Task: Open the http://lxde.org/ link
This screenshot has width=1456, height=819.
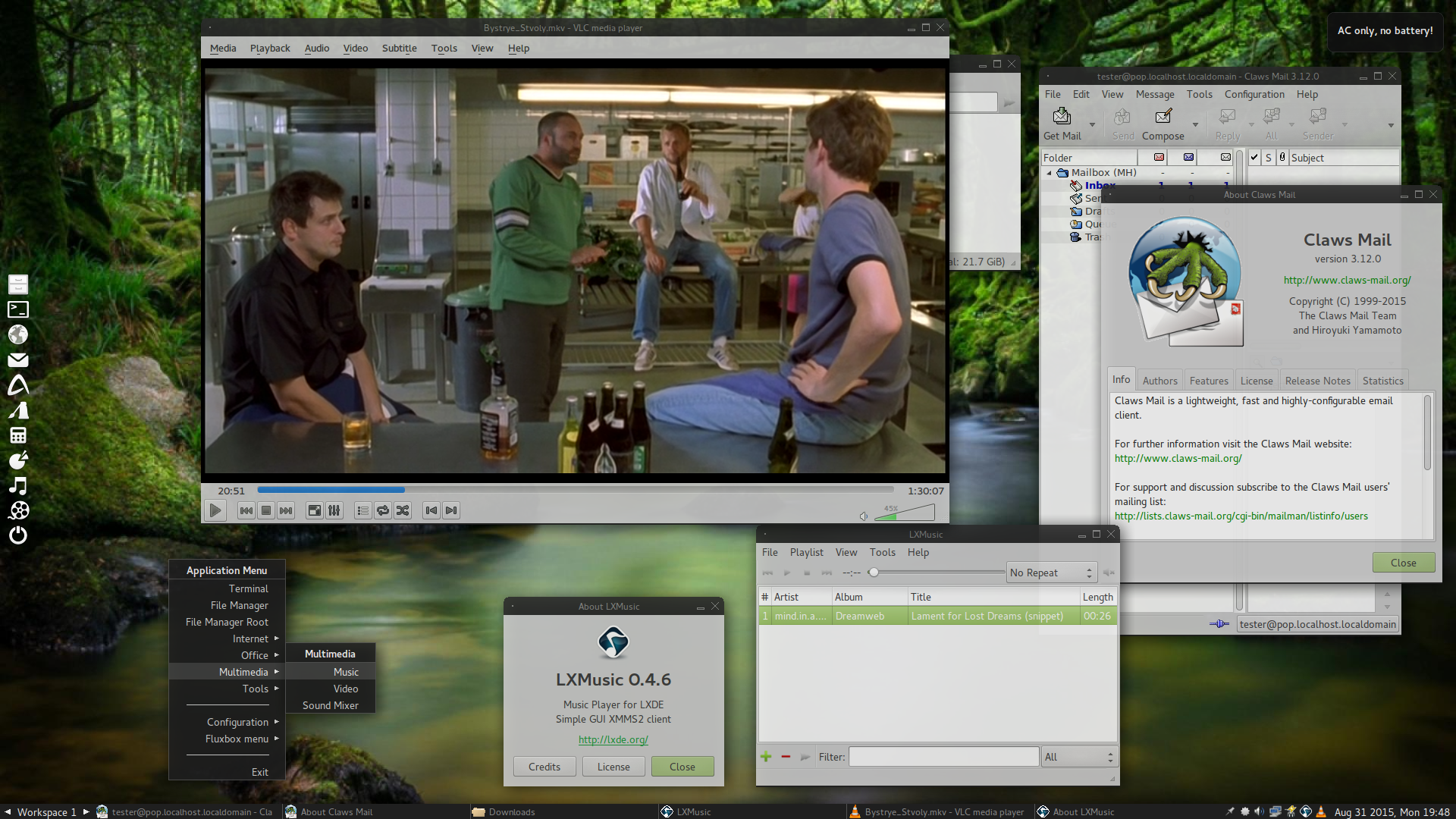Action: [613, 739]
